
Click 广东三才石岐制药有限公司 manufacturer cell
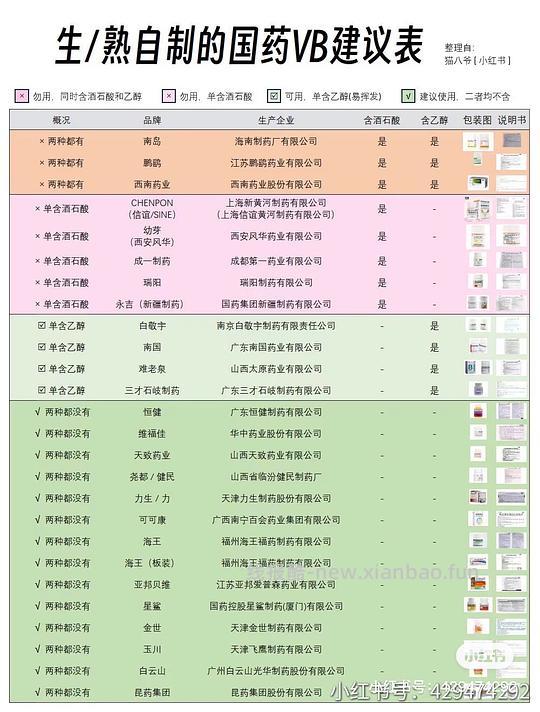276,391
